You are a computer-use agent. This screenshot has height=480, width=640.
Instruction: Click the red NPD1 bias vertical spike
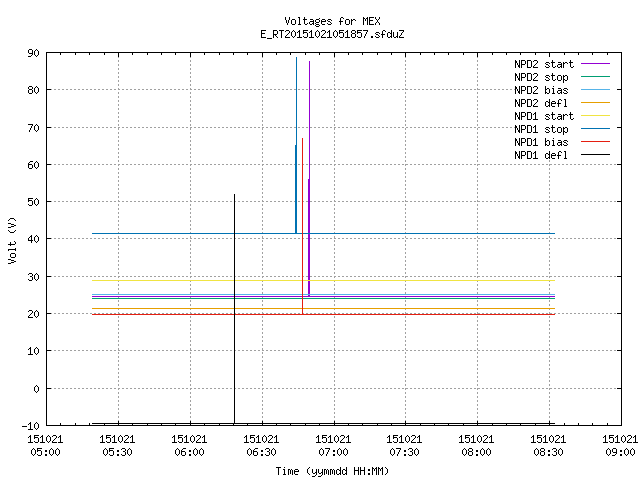click(302, 226)
